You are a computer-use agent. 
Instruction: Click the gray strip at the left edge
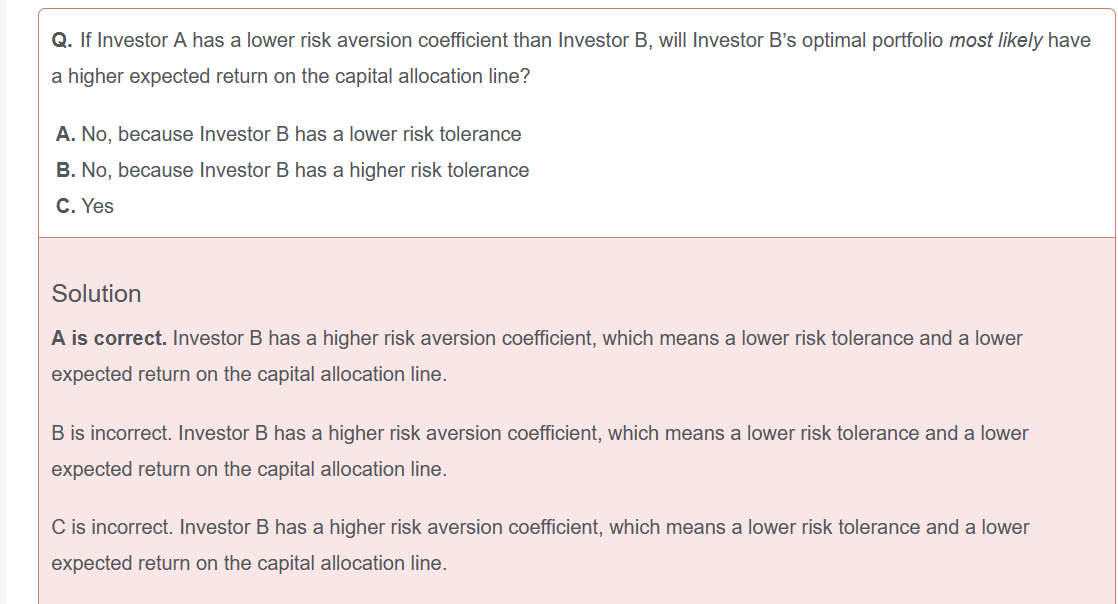pos(3,302)
